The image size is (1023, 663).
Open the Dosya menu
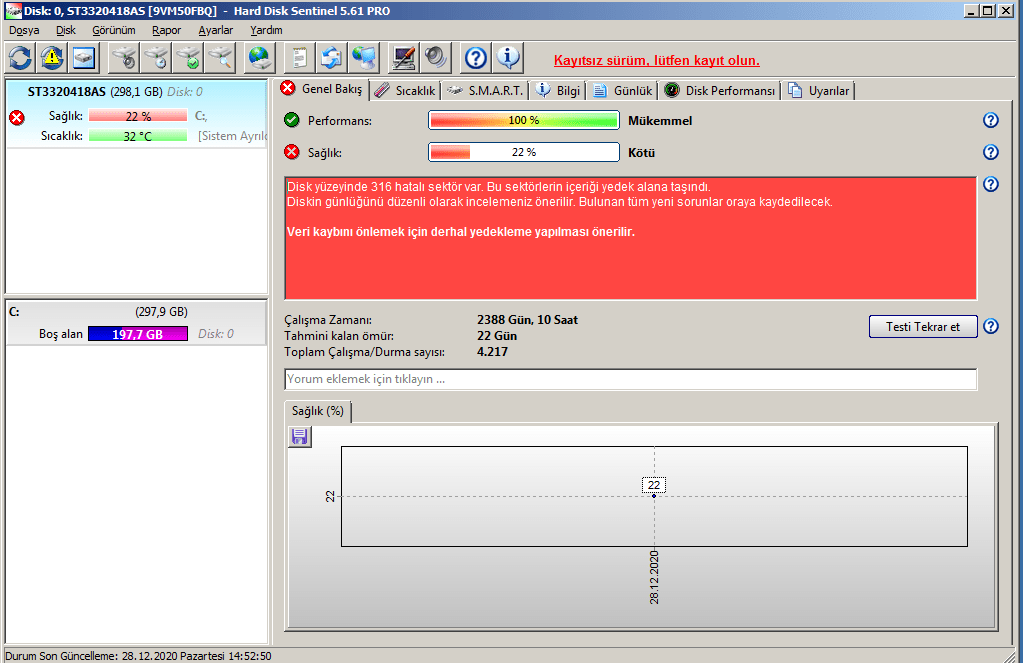pos(24,30)
